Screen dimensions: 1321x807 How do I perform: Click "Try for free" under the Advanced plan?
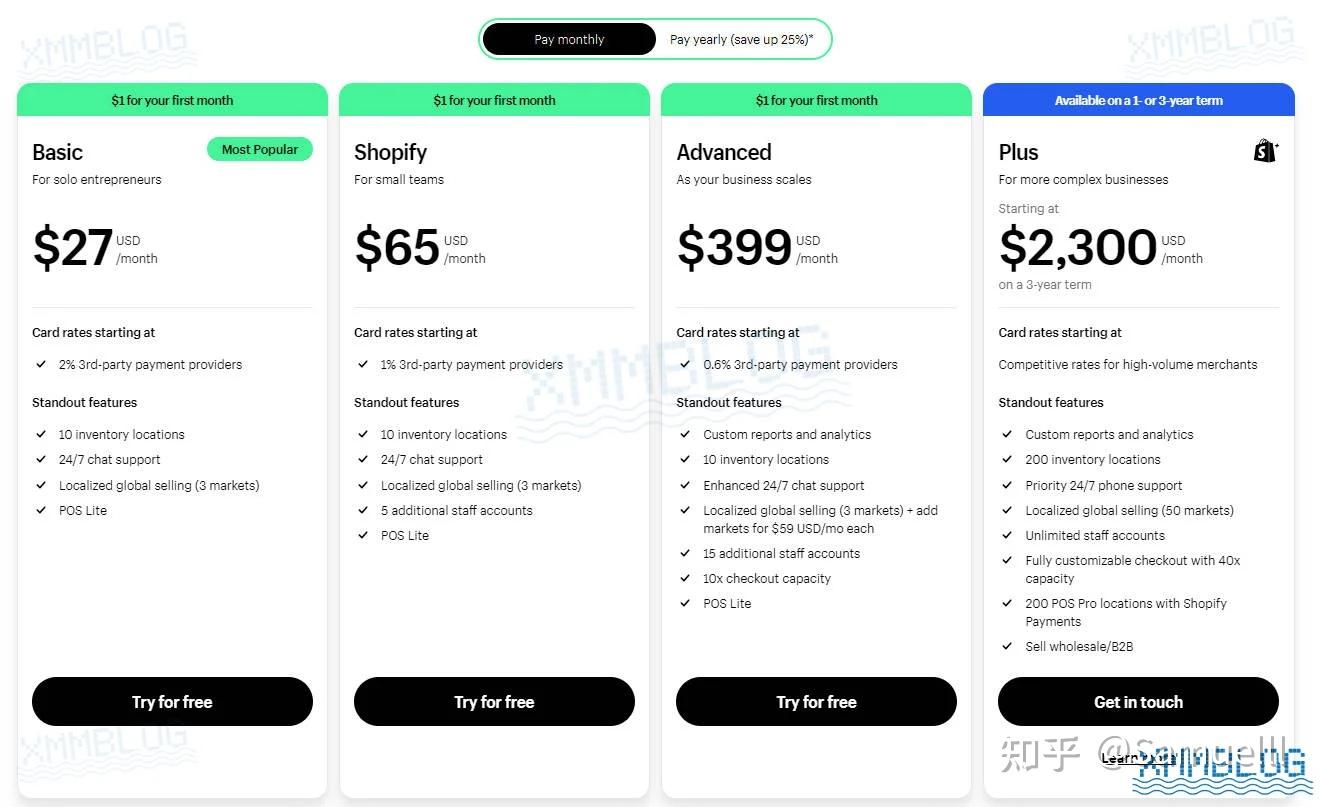pyautogui.click(x=816, y=701)
